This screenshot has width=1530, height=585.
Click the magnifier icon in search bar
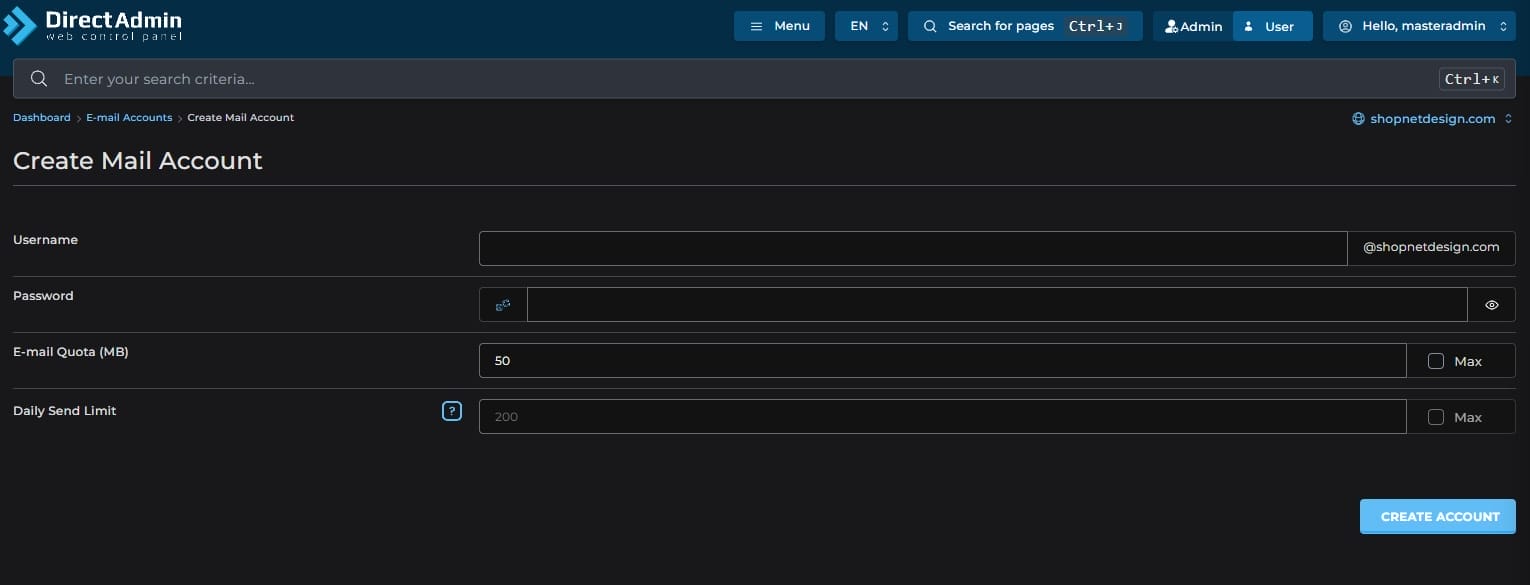tap(39, 79)
